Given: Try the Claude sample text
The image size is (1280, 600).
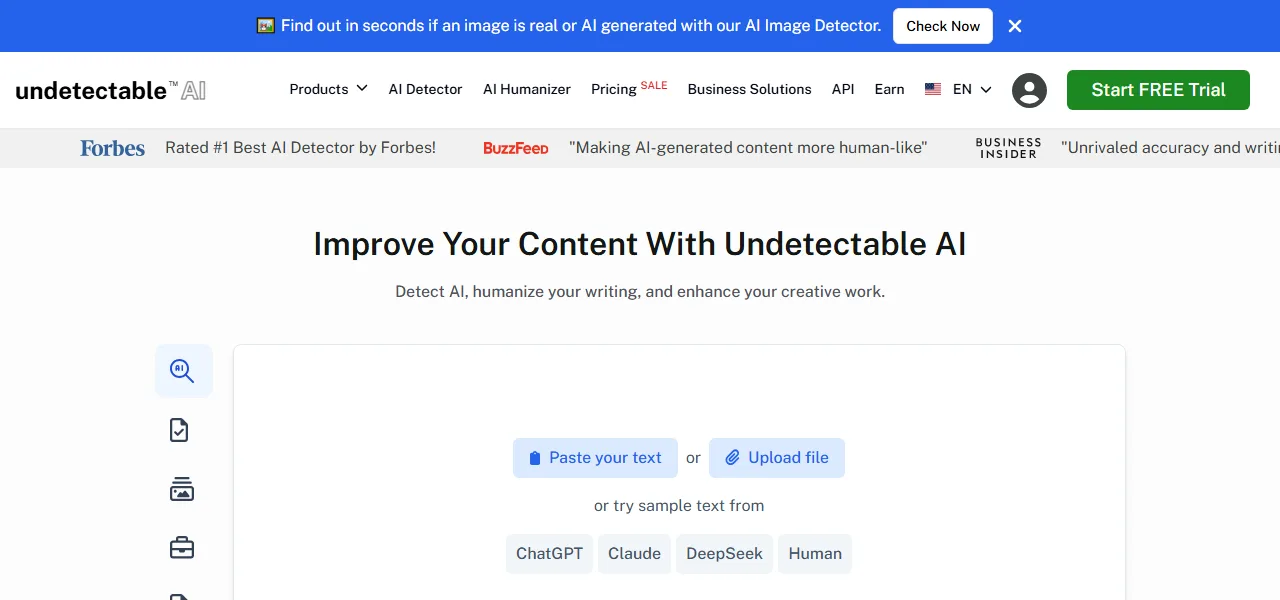Looking at the screenshot, I should tap(634, 554).
